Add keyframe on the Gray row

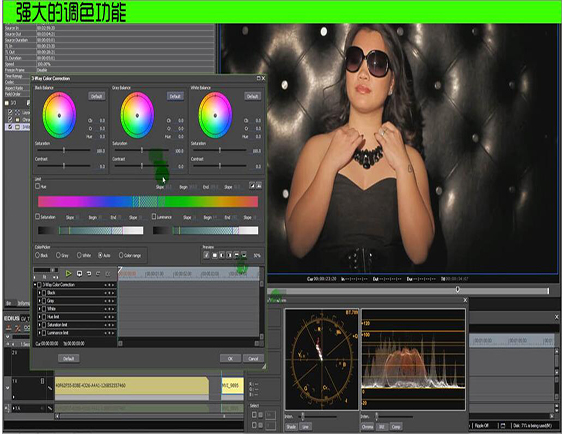[109, 301]
